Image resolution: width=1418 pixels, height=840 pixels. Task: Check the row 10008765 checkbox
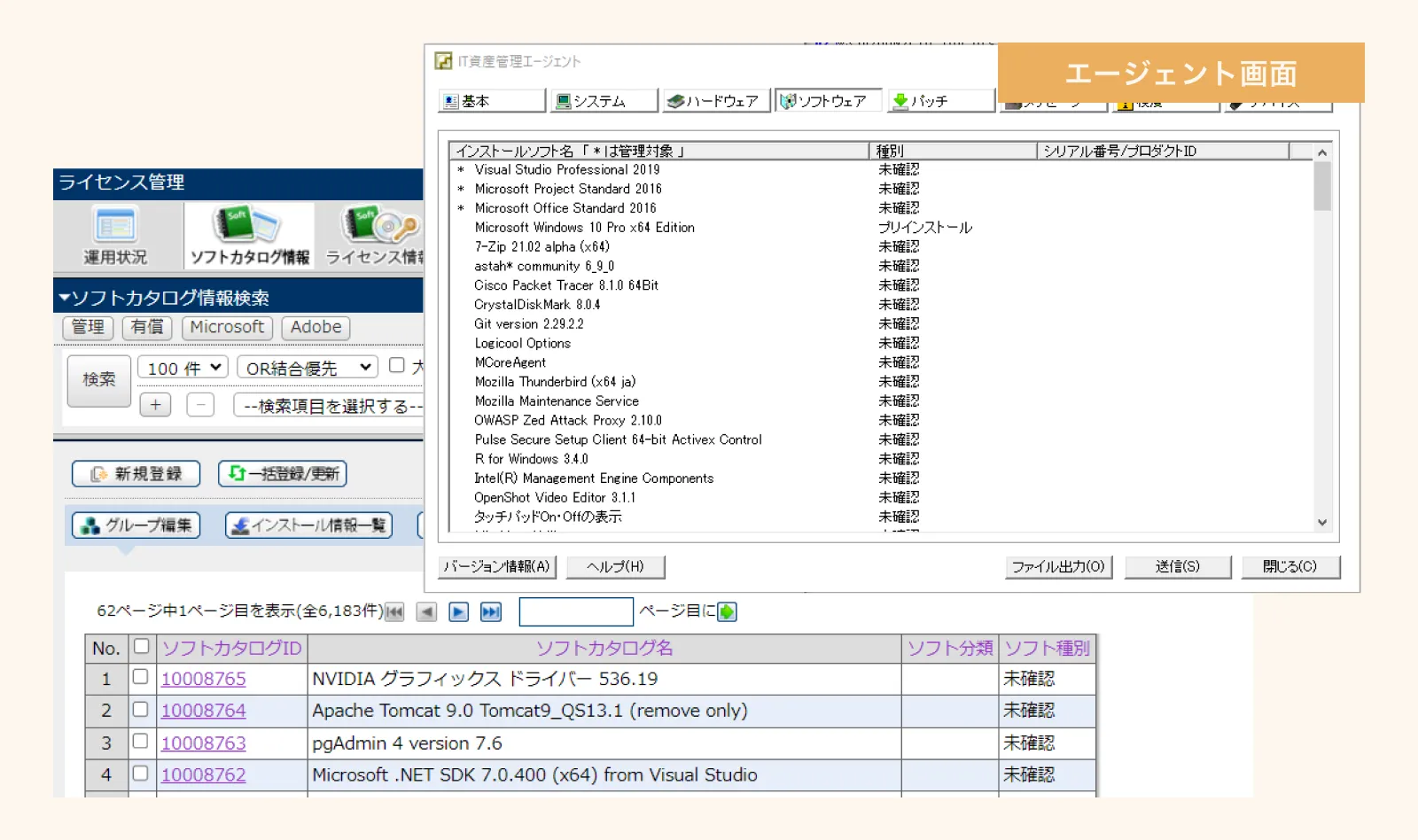(x=140, y=677)
